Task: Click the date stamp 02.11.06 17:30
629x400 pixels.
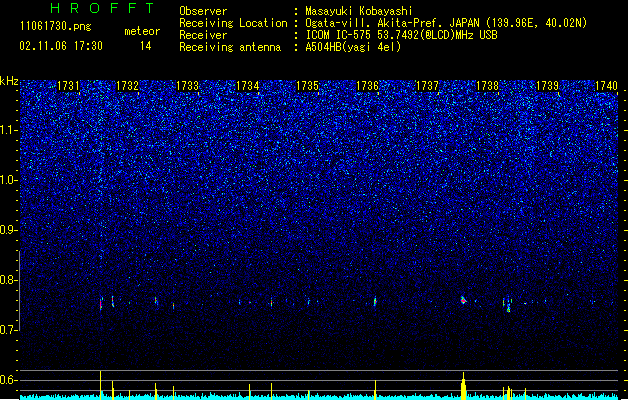Action: click(61, 46)
